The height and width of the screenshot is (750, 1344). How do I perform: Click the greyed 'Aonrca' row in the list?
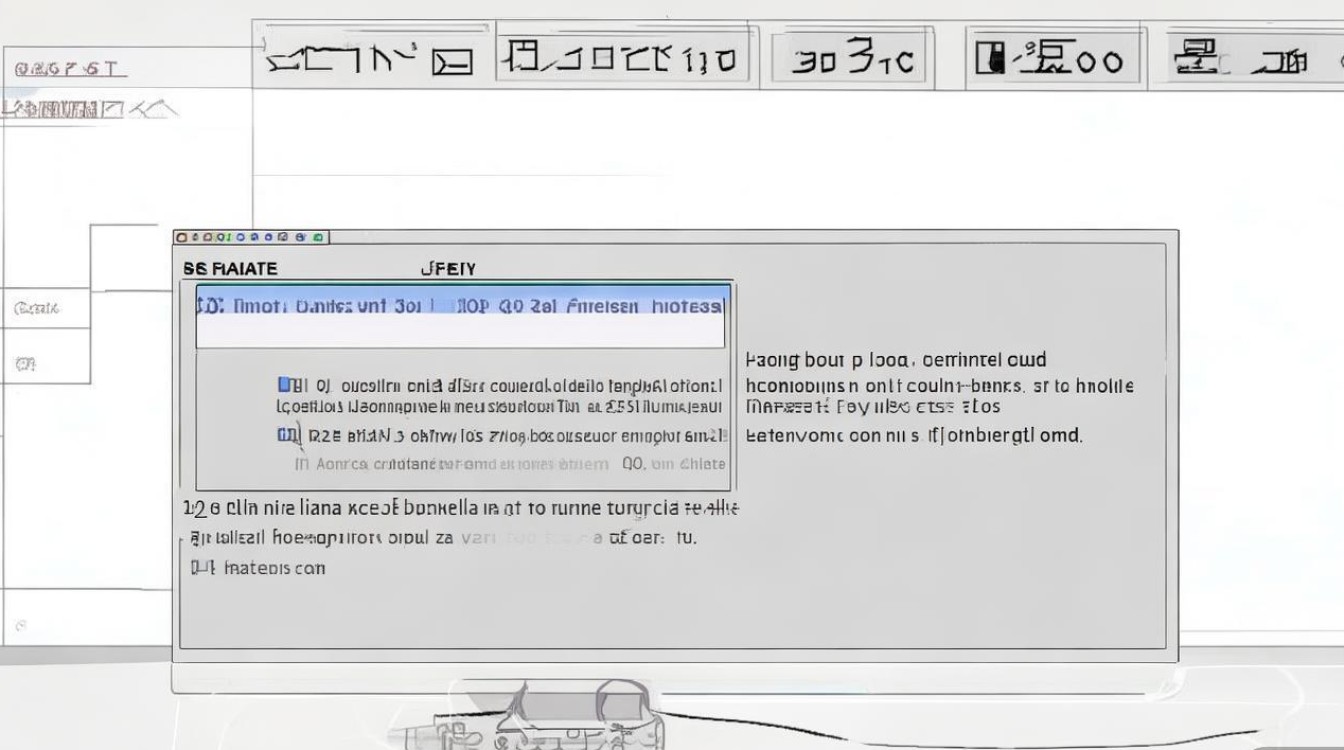coord(510,464)
